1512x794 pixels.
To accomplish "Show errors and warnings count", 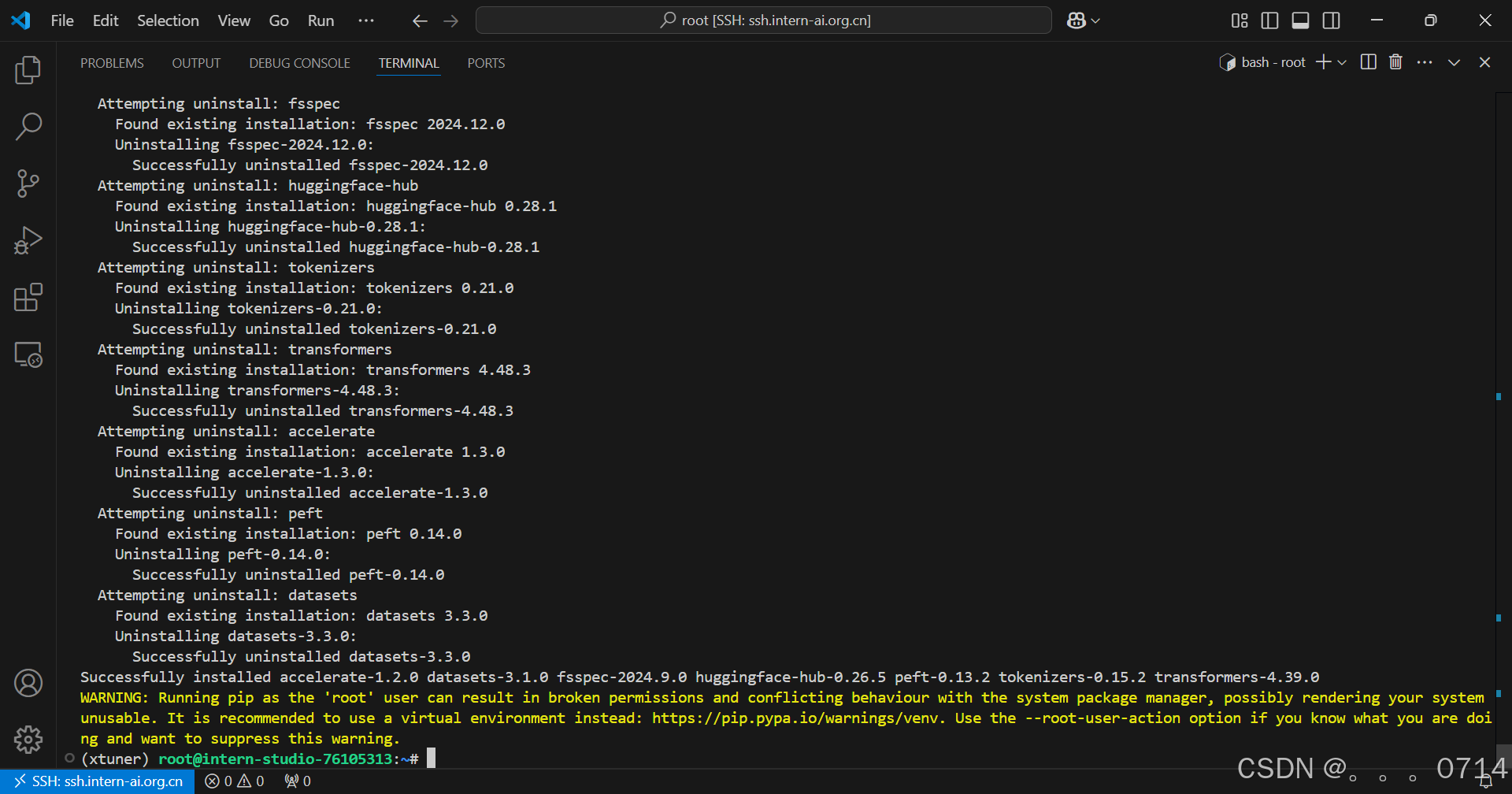I will [x=235, y=781].
